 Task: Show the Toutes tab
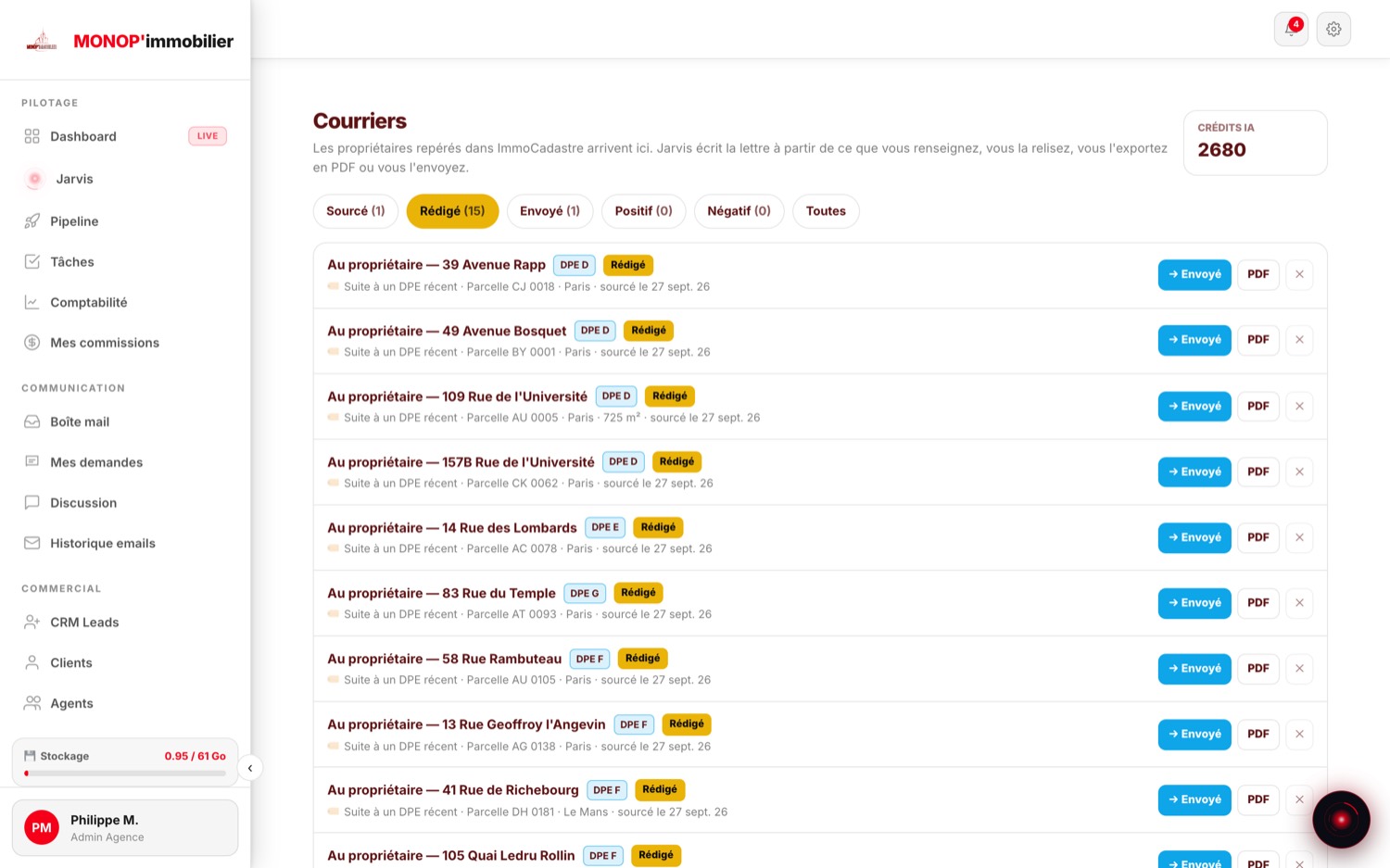826,211
